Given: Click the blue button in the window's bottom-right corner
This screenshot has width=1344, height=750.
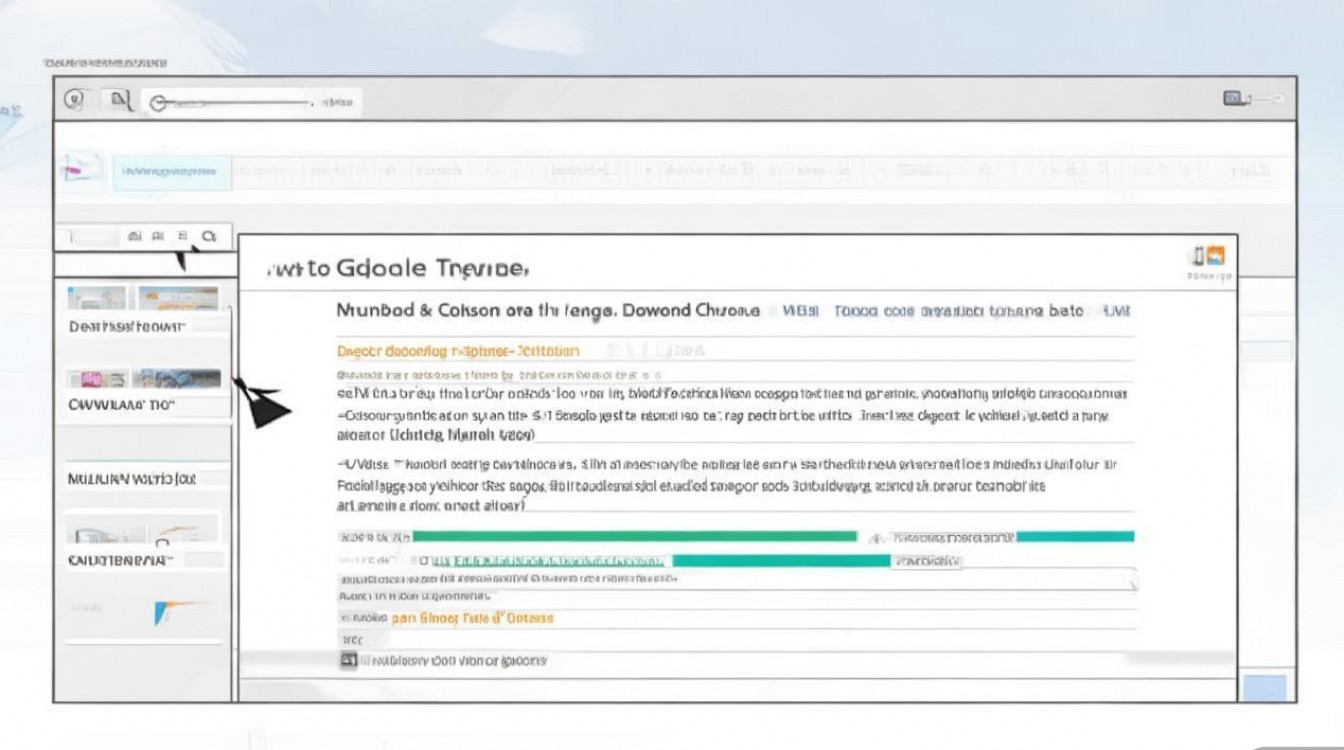Looking at the screenshot, I should pos(1266,688).
